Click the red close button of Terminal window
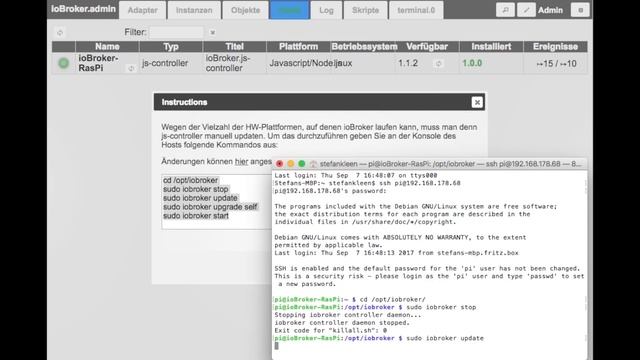The width and height of the screenshot is (640, 360). coord(279,164)
